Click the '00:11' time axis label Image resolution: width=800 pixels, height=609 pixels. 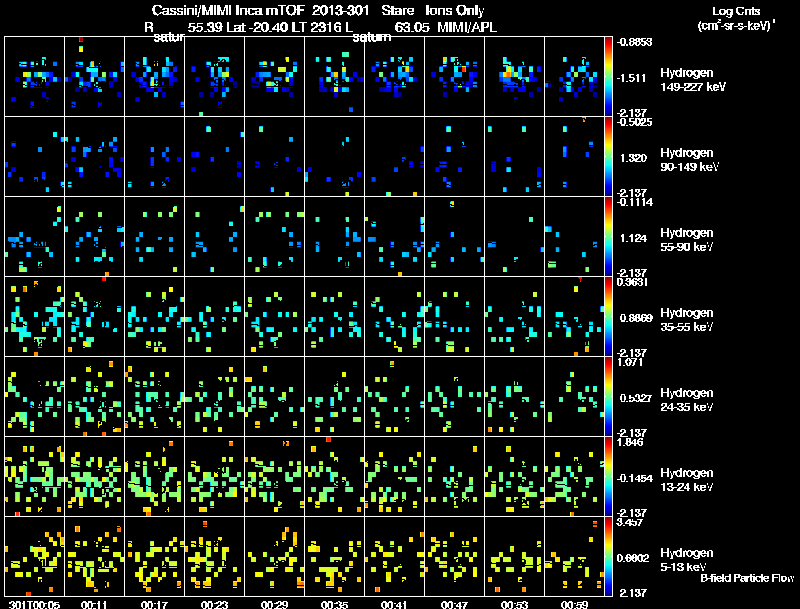[94, 604]
